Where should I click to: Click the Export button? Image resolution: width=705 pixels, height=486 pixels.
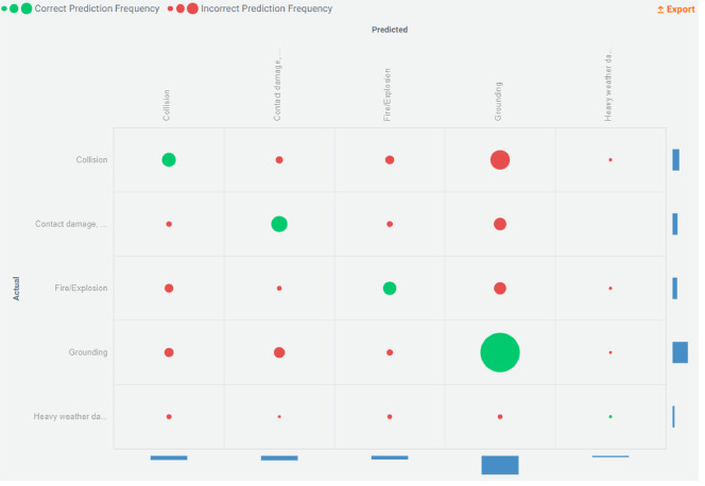pyautogui.click(x=676, y=9)
